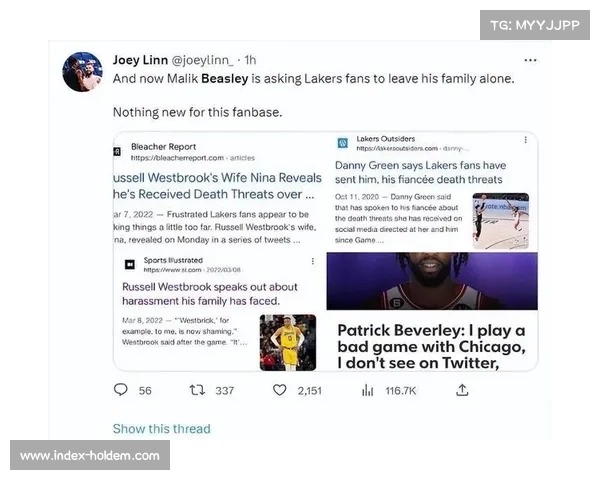Click the bearded player photo in Beverley card
The height and width of the screenshot is (480, 600).
pos(432,281)
